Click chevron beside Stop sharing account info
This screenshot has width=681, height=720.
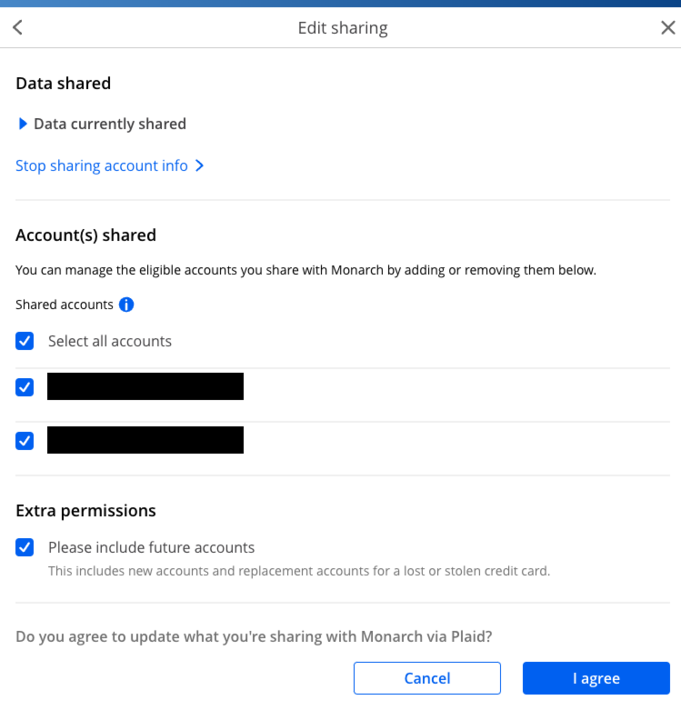coord(200,166)
